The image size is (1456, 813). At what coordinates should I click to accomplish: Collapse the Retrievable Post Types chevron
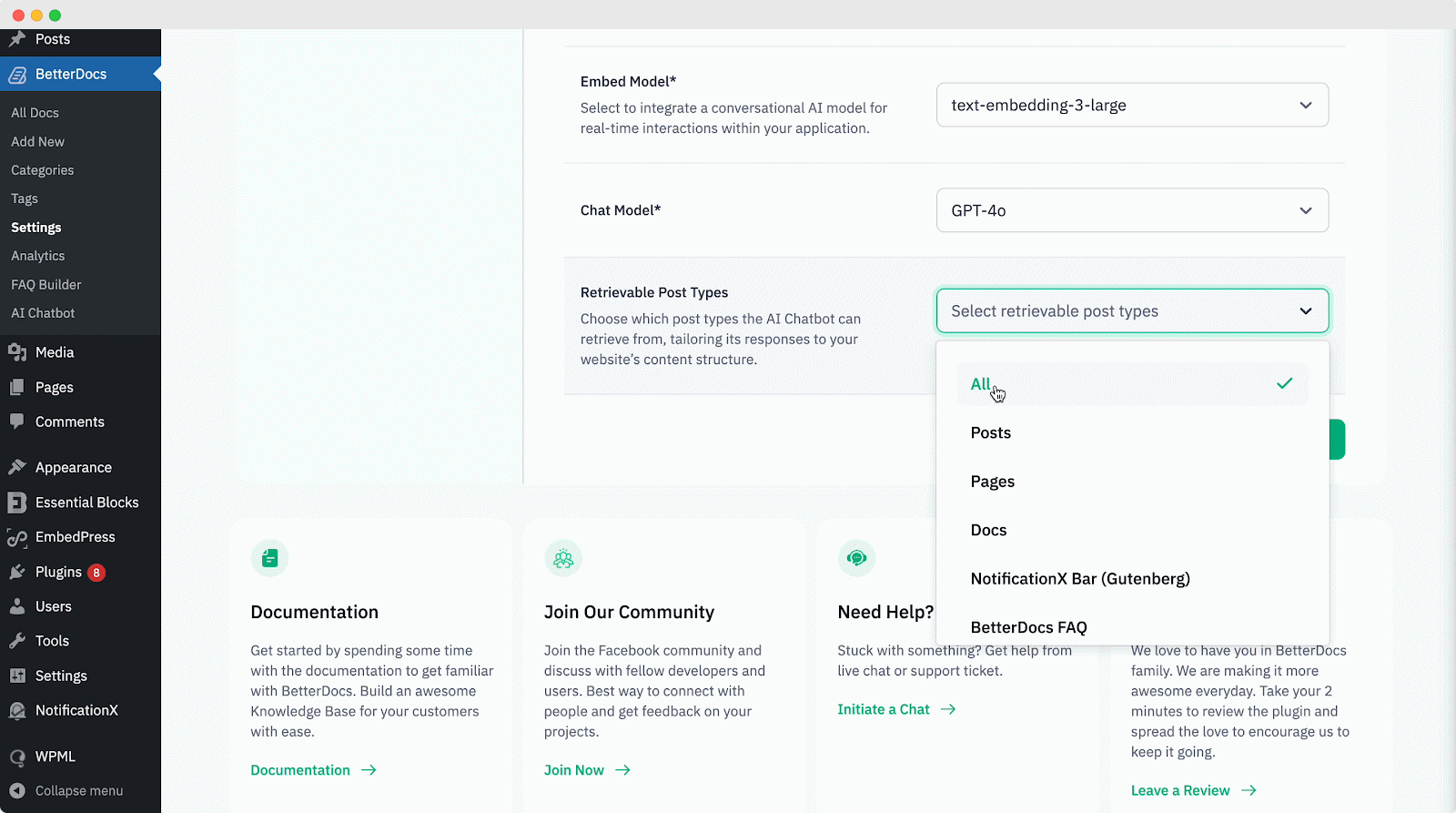(x=1306, y=311)
